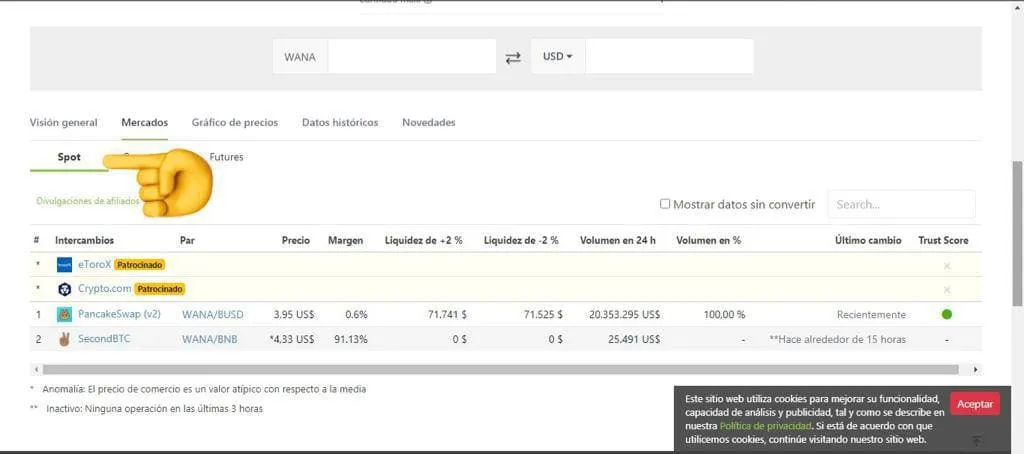Image resolution: width=1024 pixels, height=454 pixels.
Task: Click the SecondBTC logo icon
Action: [64, 339]
